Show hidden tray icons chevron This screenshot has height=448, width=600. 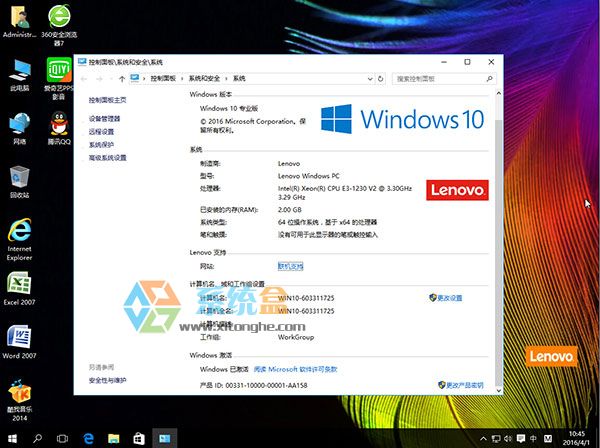point(483,439)
